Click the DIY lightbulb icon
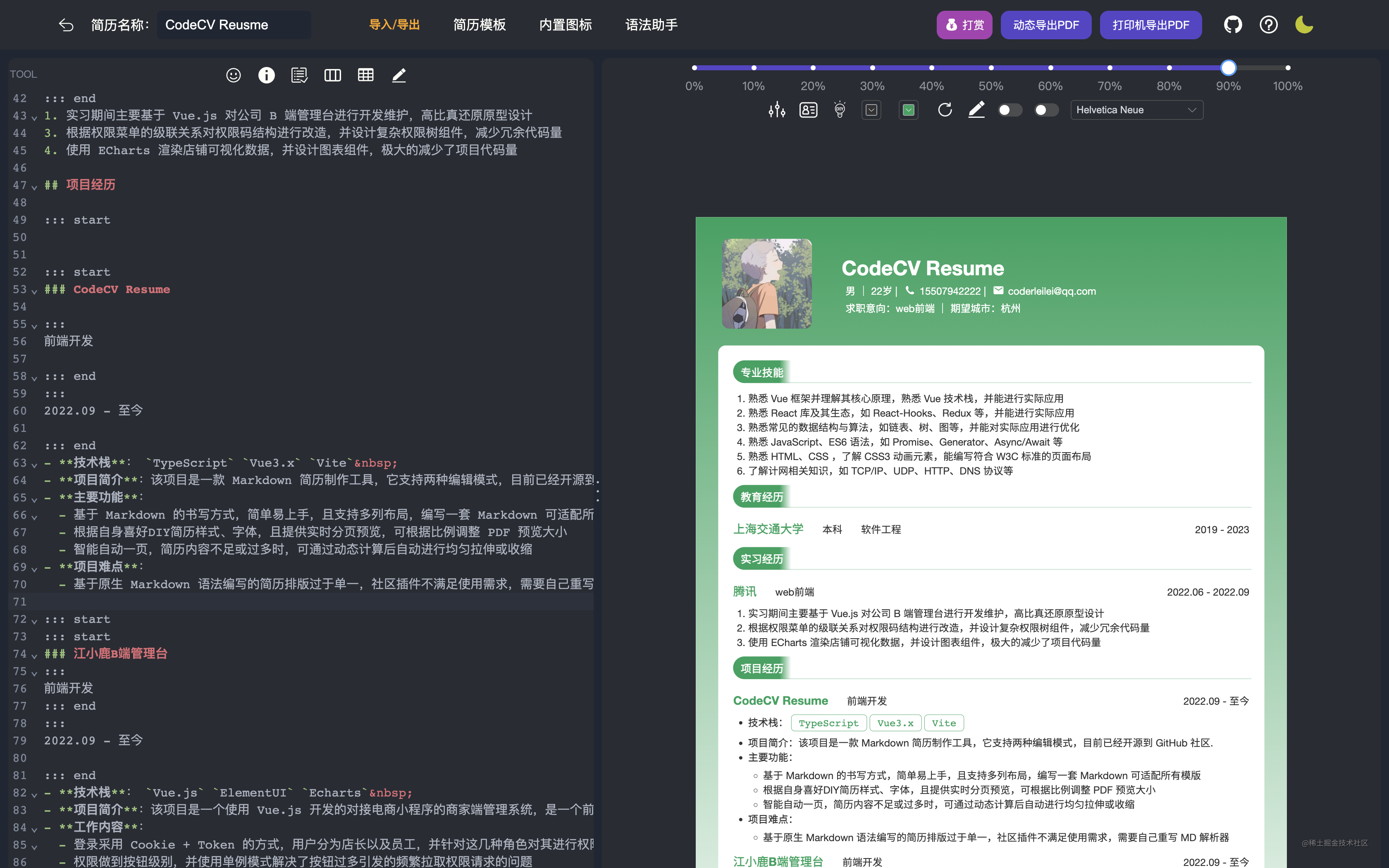Image resolution: width=1389 pixels, height=868 pixels. [x=840, y=110]
